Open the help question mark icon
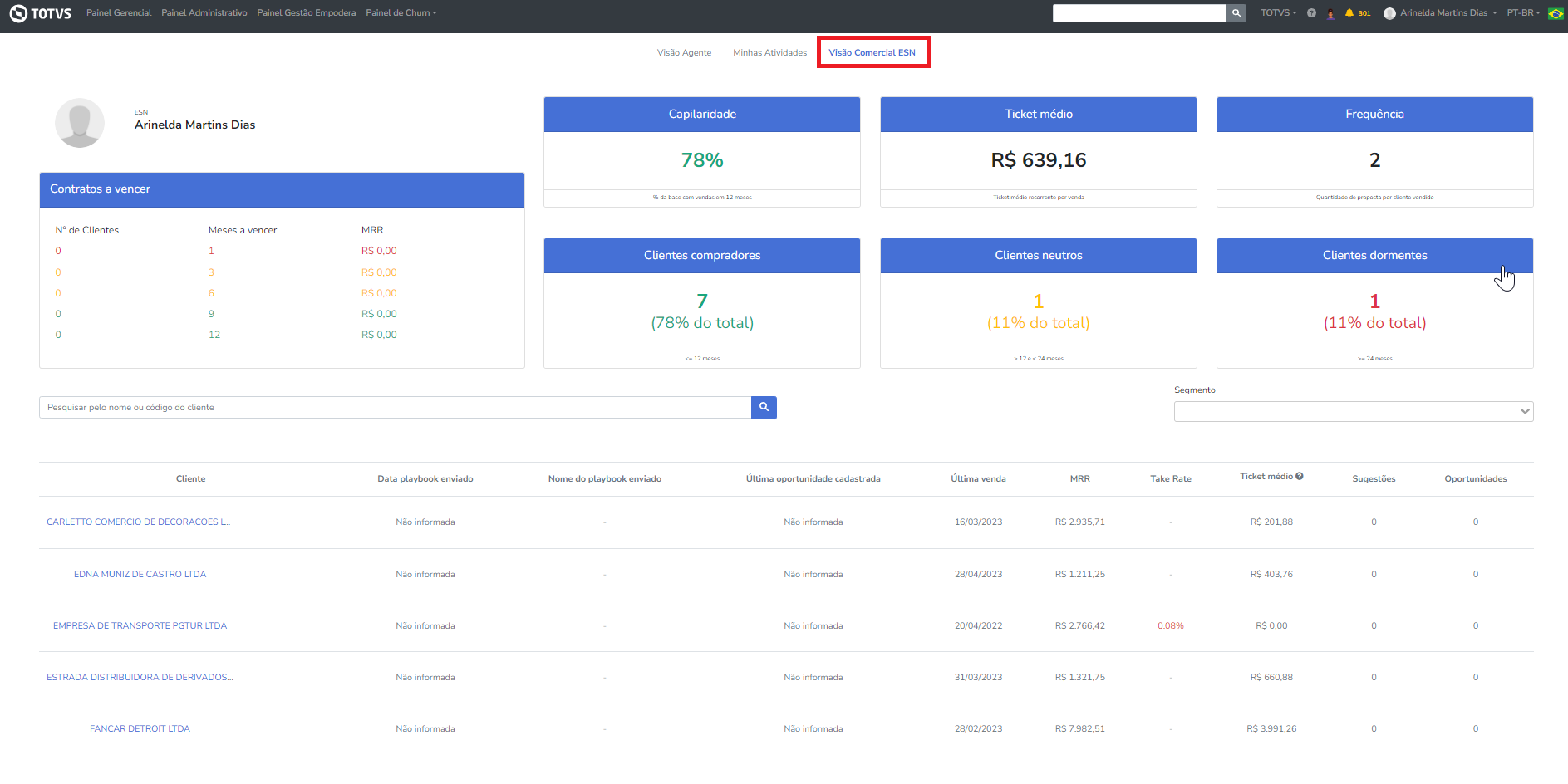This screenshot has width=1568, height=784. coord(1311,13)
